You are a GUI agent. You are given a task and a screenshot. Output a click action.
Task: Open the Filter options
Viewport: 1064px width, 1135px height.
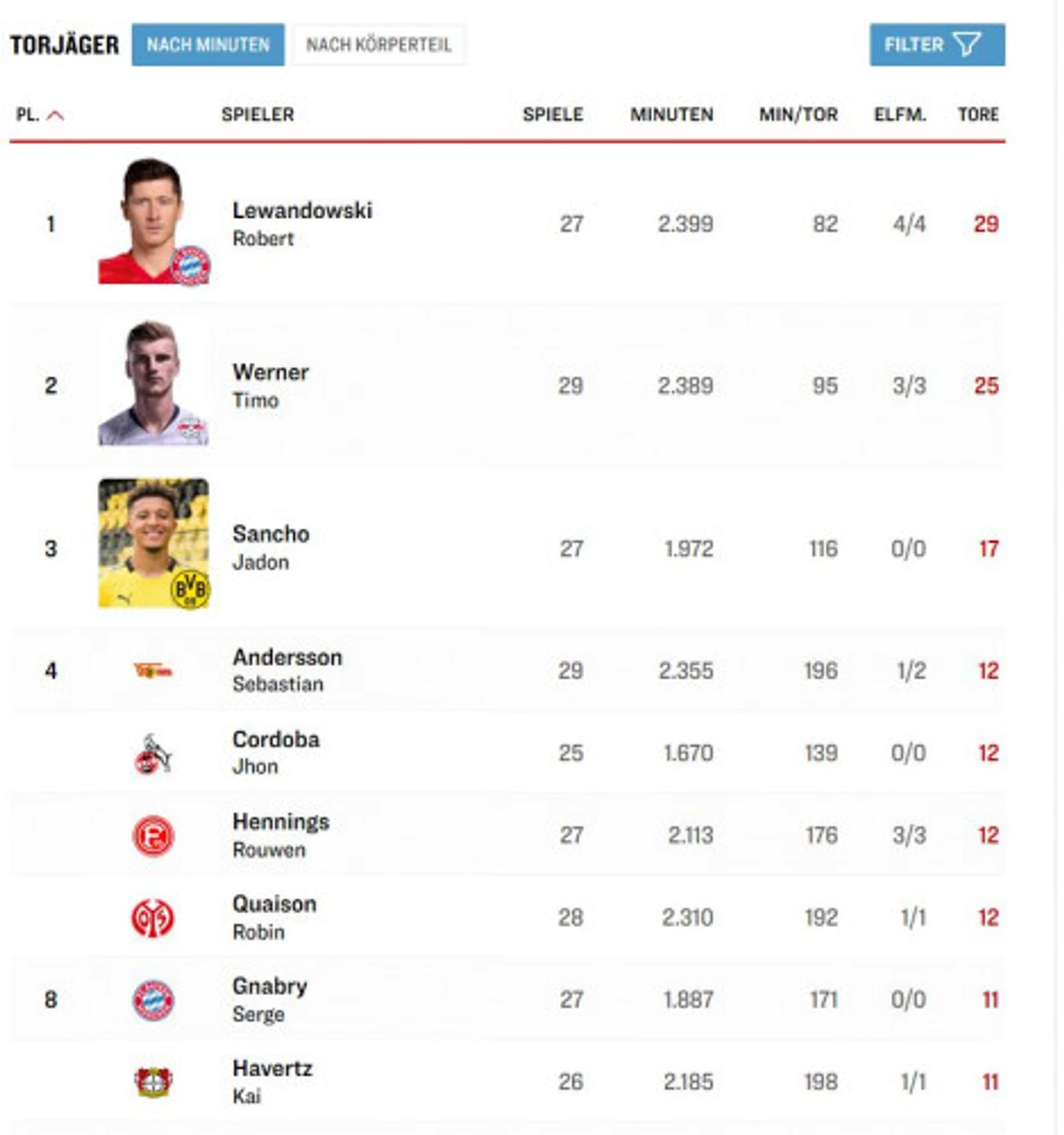937,44
